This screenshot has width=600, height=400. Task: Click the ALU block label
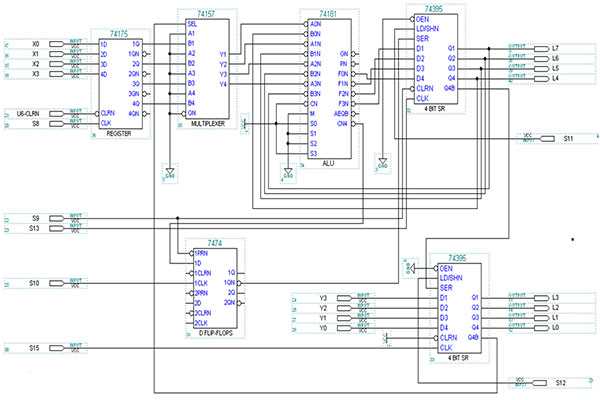click(328, 163)
